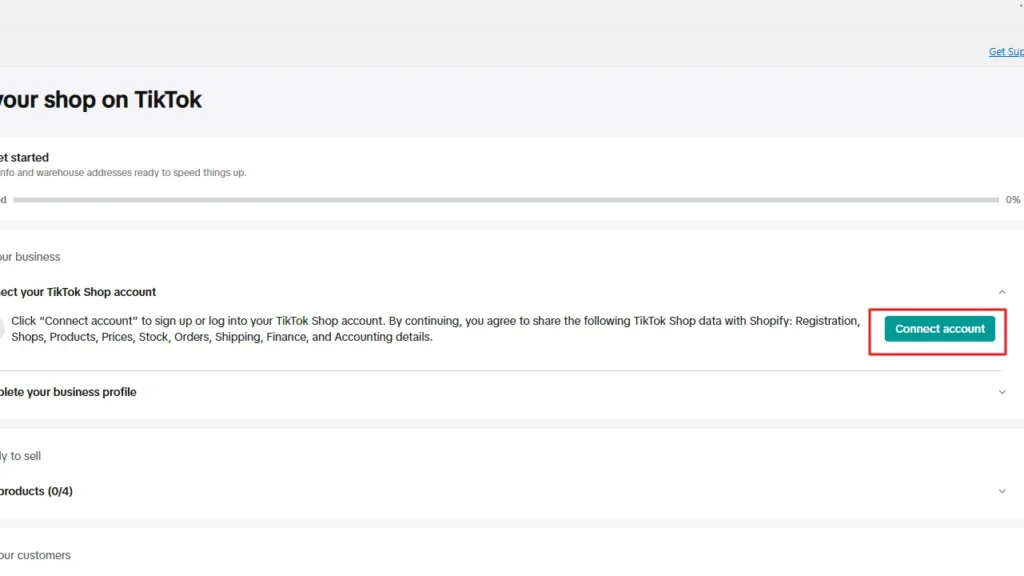1024x576 pixels.
Task: Expand the business profile section chevron
Action: coord(1002,392)
